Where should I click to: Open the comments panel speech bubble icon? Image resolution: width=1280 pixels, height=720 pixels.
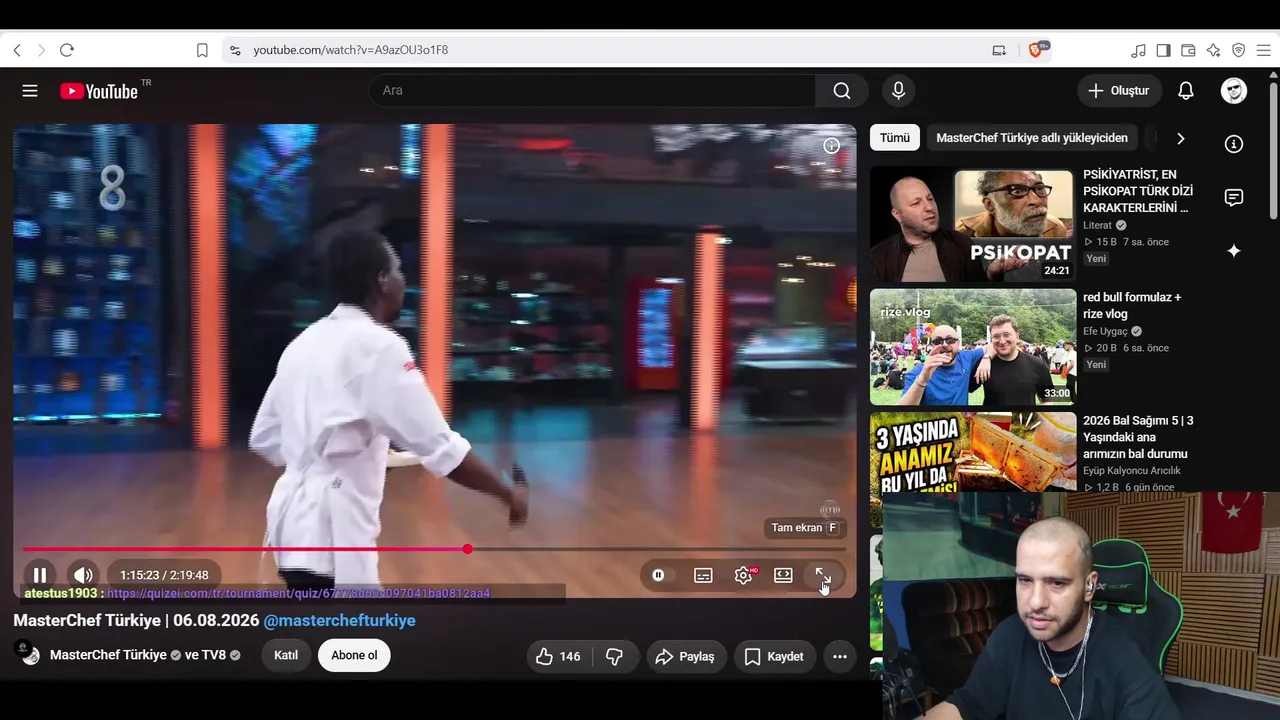pos(1234,197)
